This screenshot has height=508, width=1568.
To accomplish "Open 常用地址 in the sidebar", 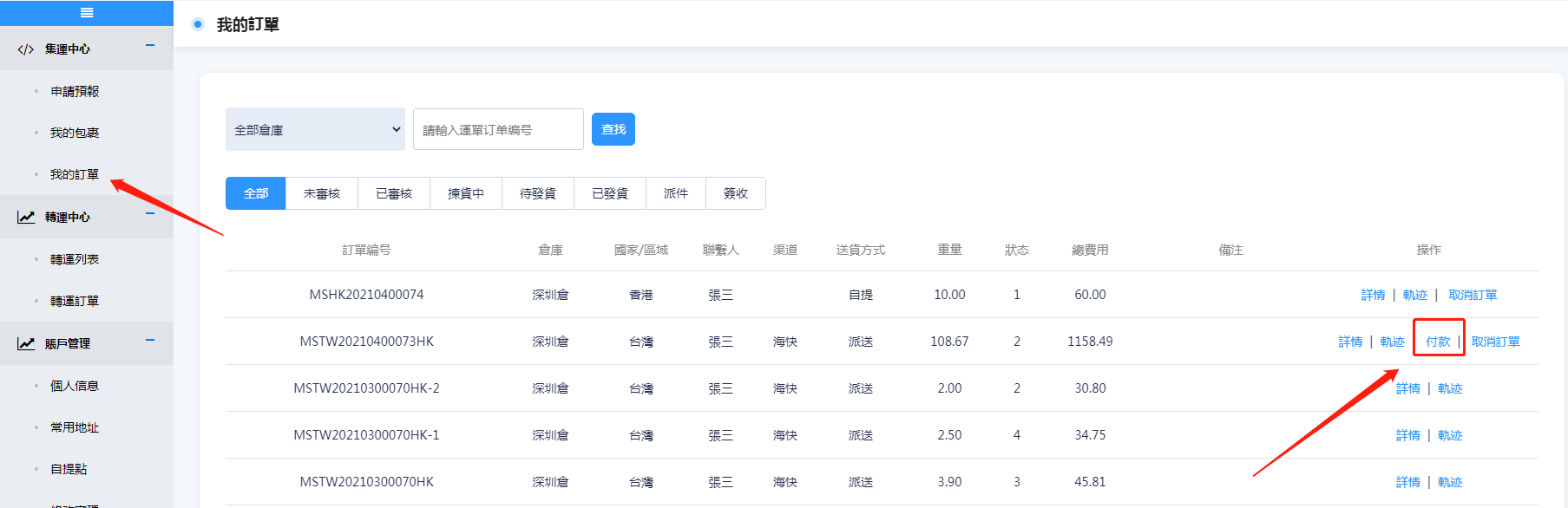I will click(x=75, y=427).
